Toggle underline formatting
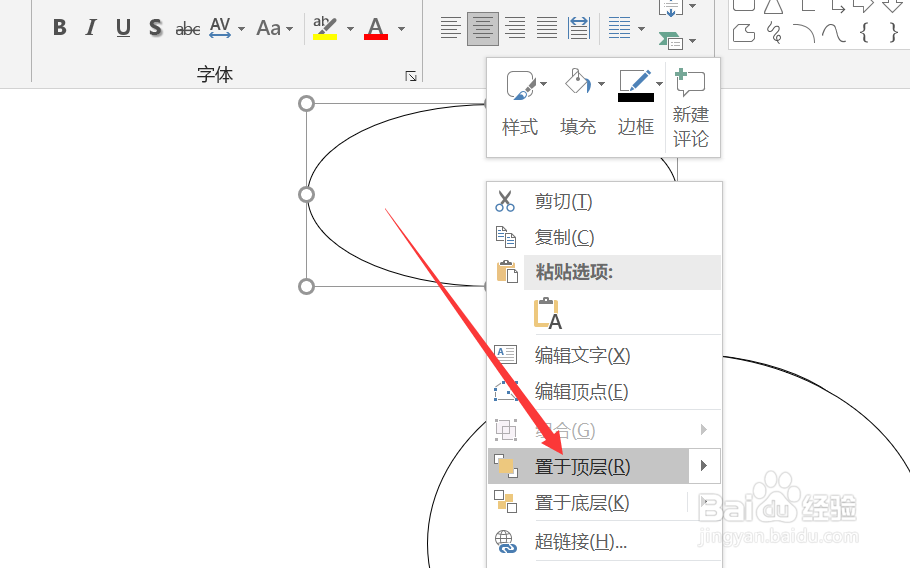This screenshot has height=568, width=910. pyautogui.click(x=123, y=27)
